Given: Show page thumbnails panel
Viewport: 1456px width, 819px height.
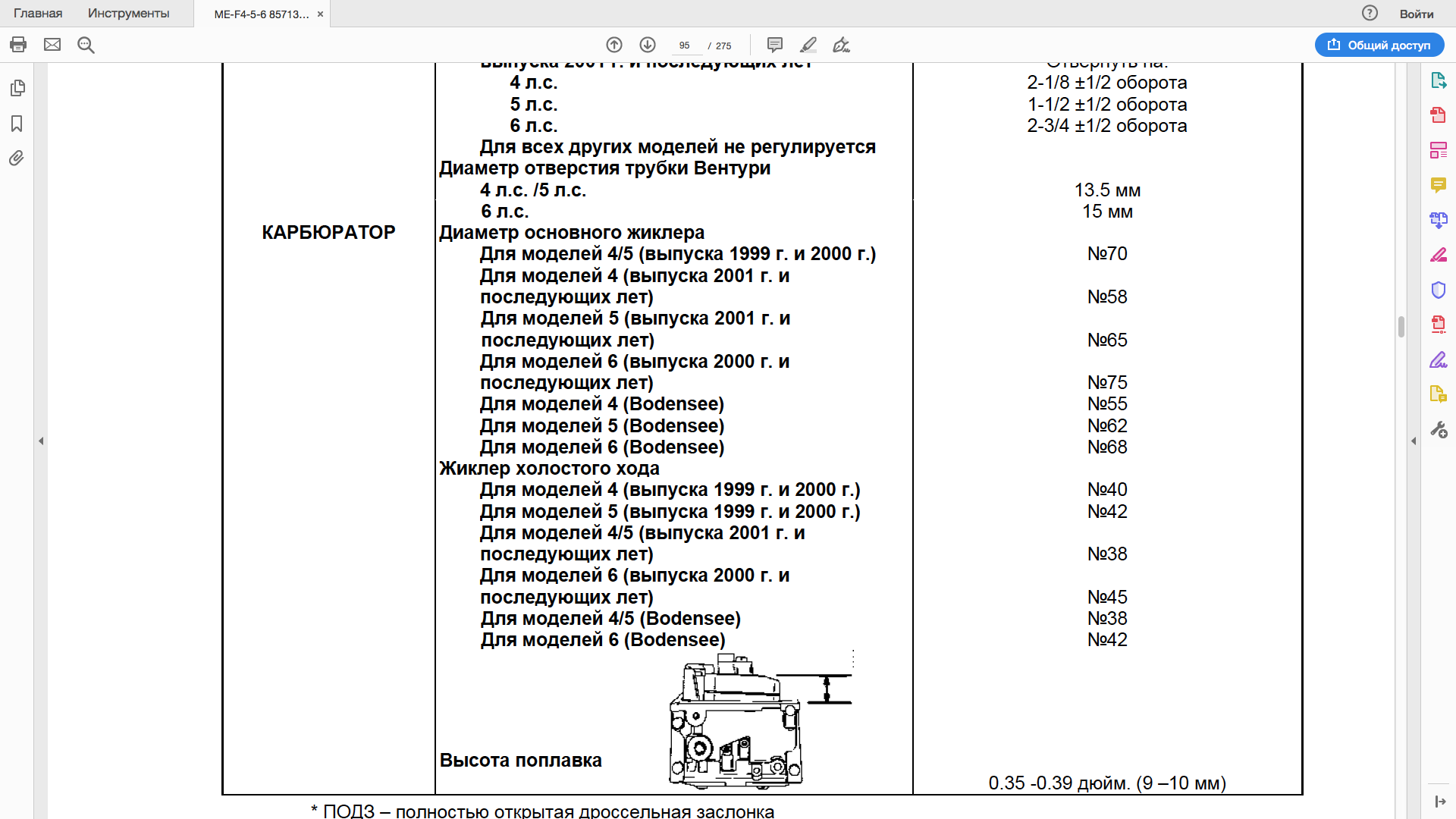Looking at the screenshot, I should pyautogui.click(x=17, y=88).
